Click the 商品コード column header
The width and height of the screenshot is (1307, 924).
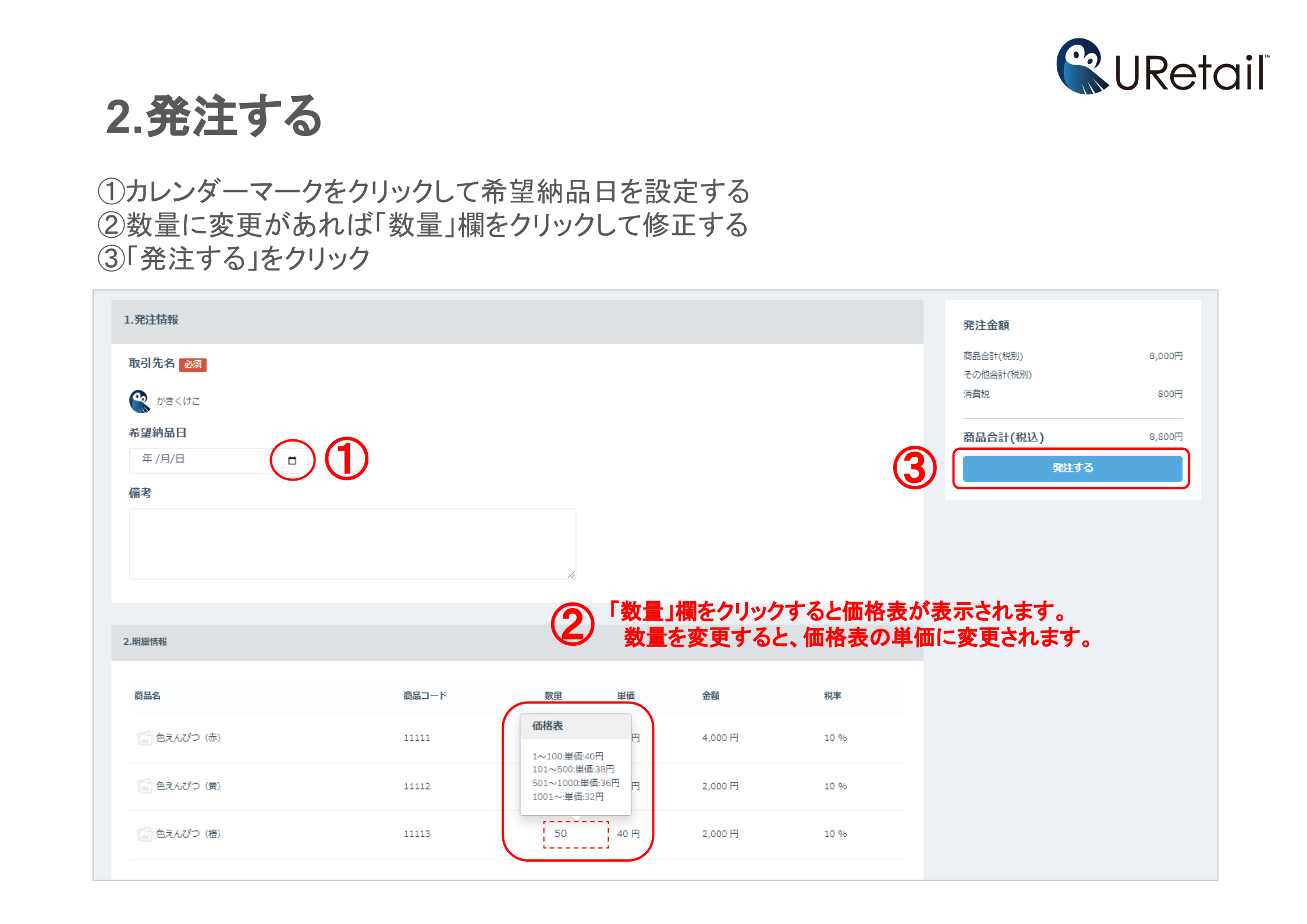pyautogui.click(x=425, y=695)
